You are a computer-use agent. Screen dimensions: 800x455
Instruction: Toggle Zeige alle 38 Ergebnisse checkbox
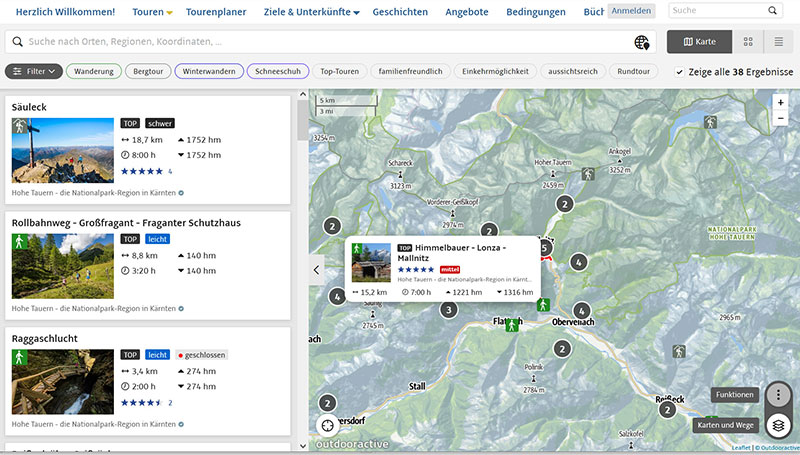[x=680, y=72]
